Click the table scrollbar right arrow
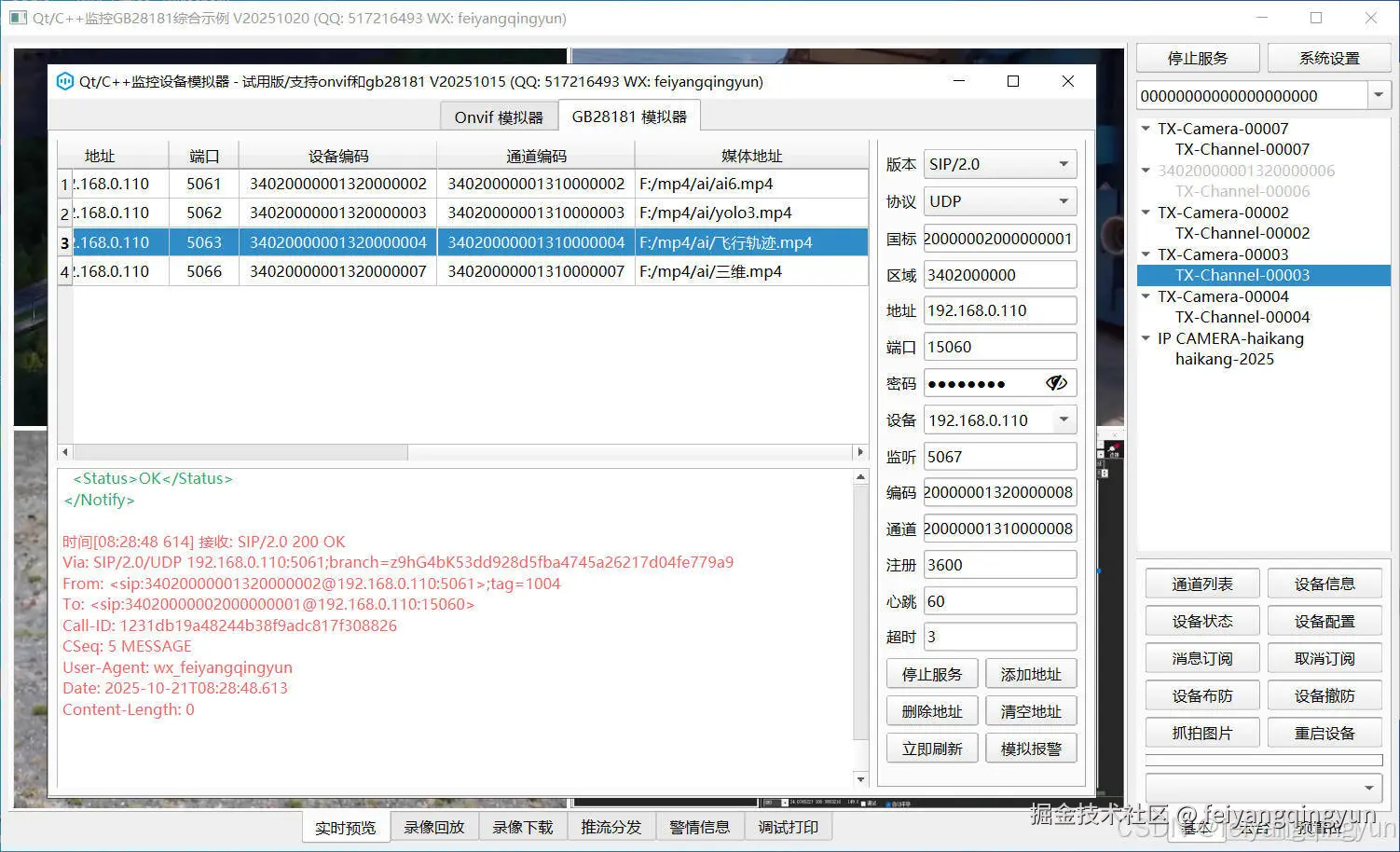Screen dimensions: 1400x852 click(x=860, y=452)
